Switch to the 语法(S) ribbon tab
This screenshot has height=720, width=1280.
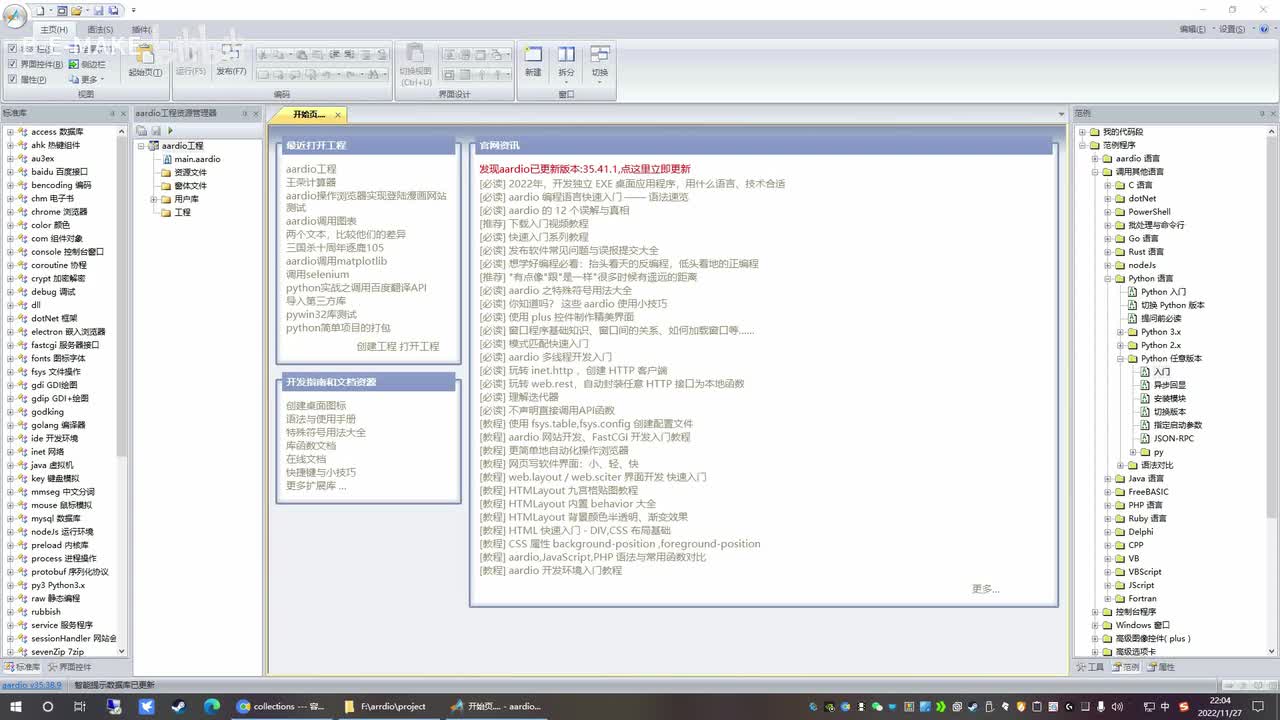point(100,30)
